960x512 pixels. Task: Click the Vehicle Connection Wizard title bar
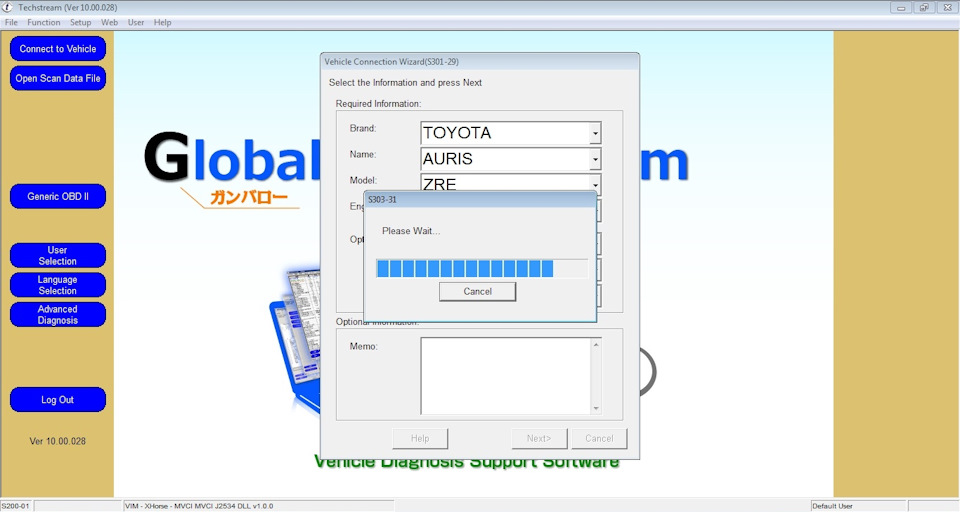[x=480, y=61]
